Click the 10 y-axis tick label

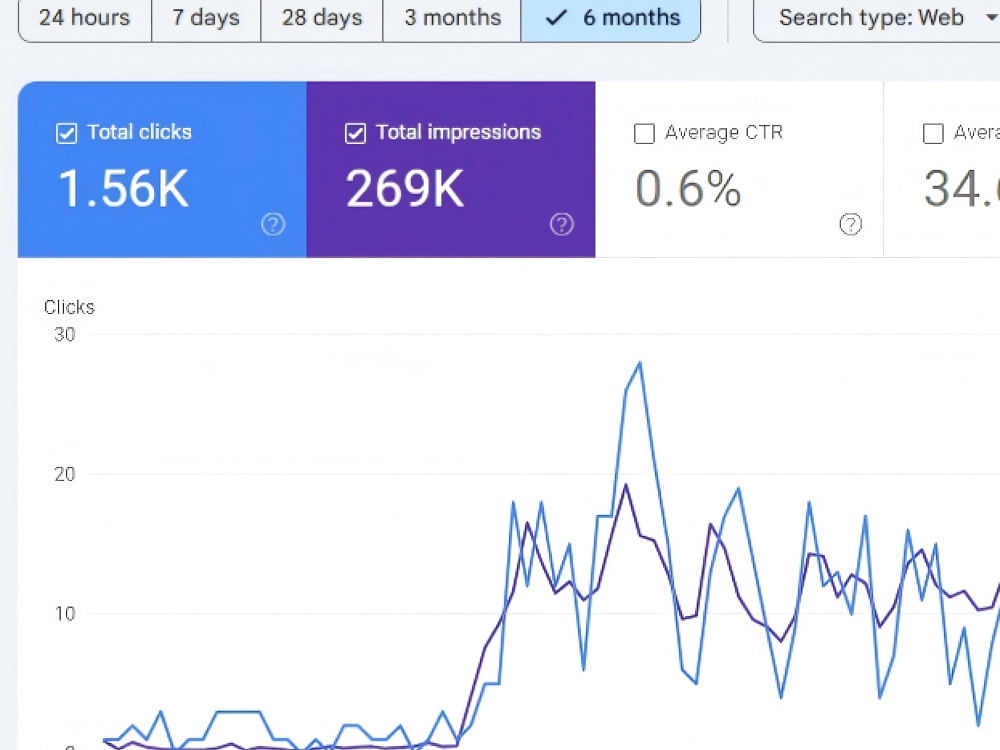pyautogui.click(x=64, y=614)
